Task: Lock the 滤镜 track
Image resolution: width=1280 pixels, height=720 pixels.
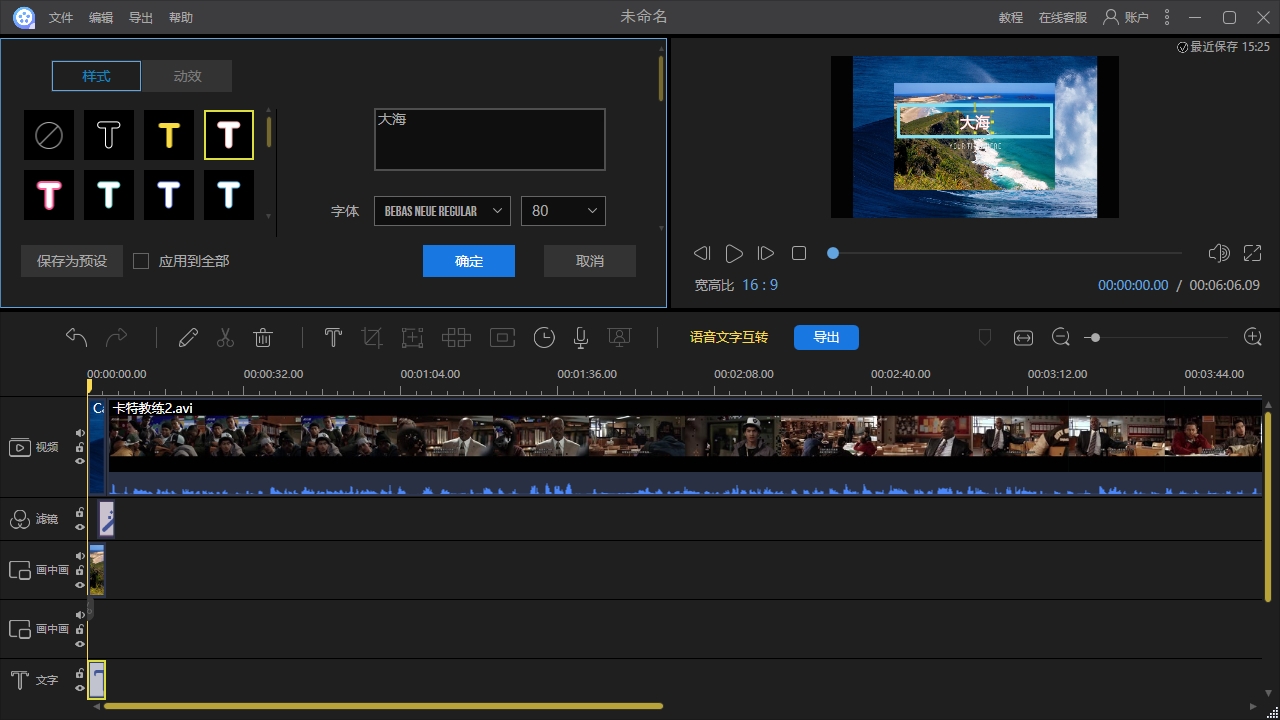Action: click(80, 512)
